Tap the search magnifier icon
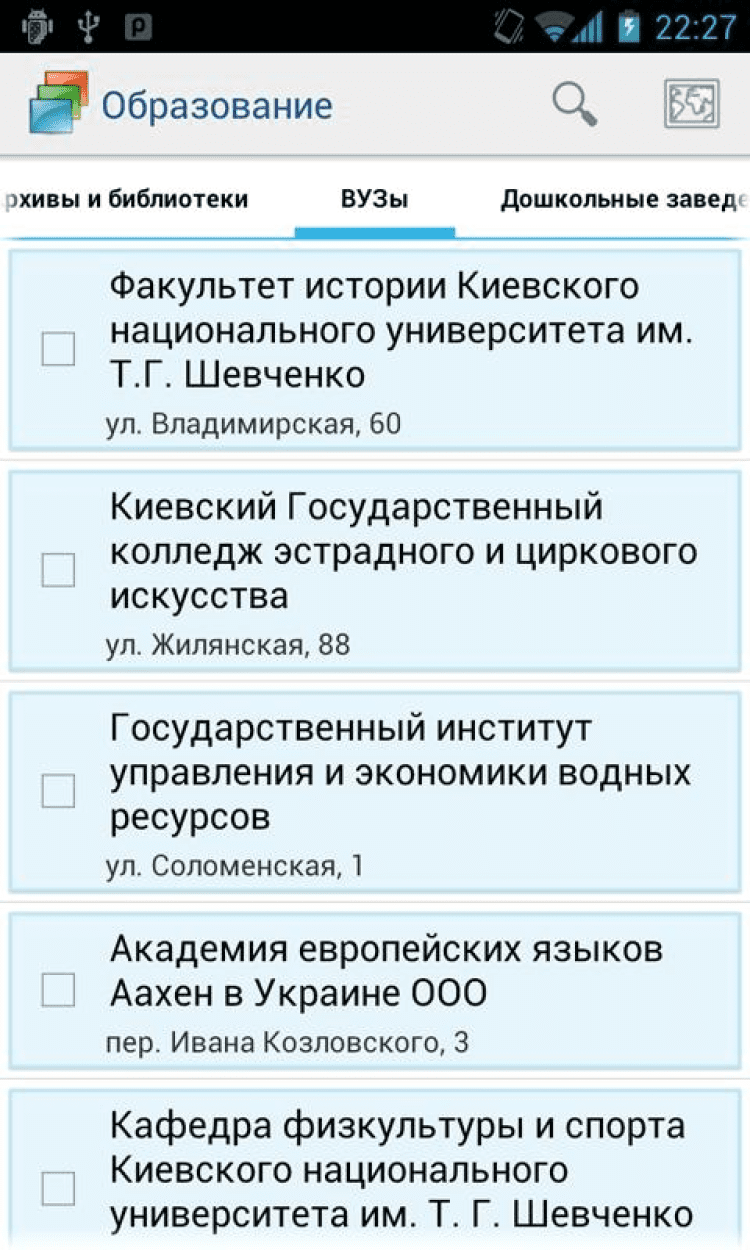 click(575, 104)
